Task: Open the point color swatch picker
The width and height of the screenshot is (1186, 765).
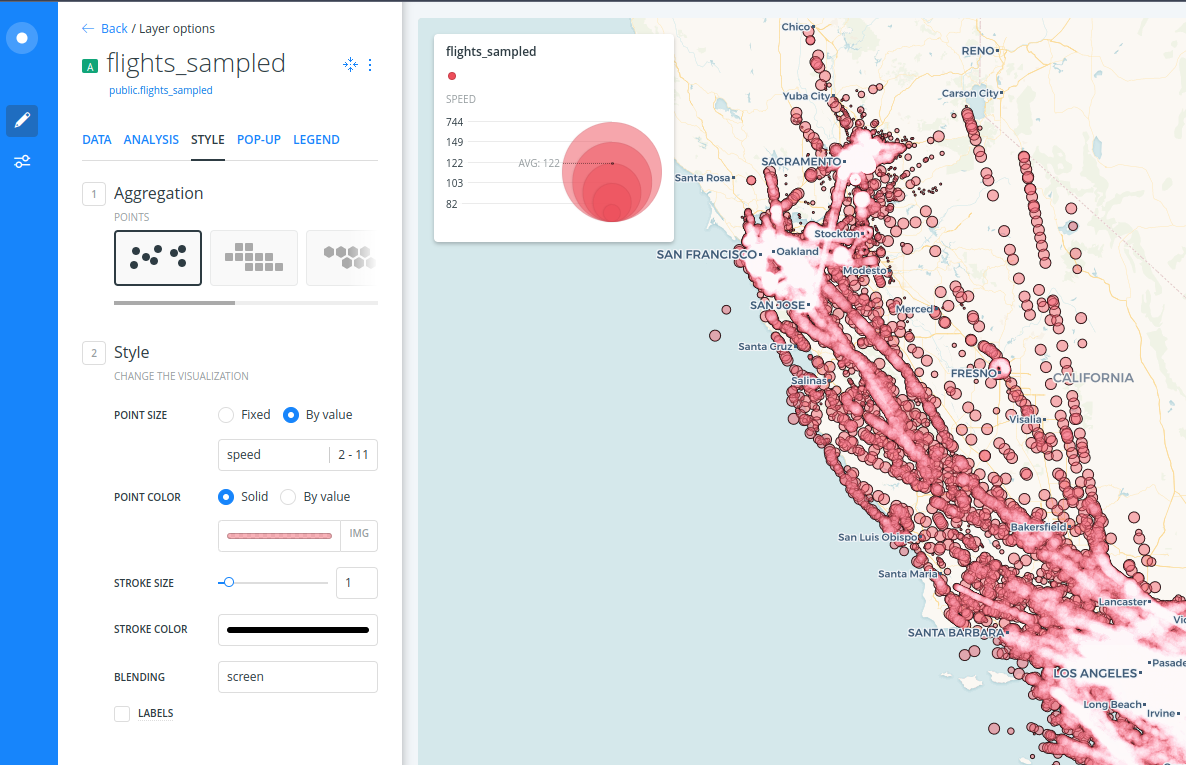Action: (279, 536)
